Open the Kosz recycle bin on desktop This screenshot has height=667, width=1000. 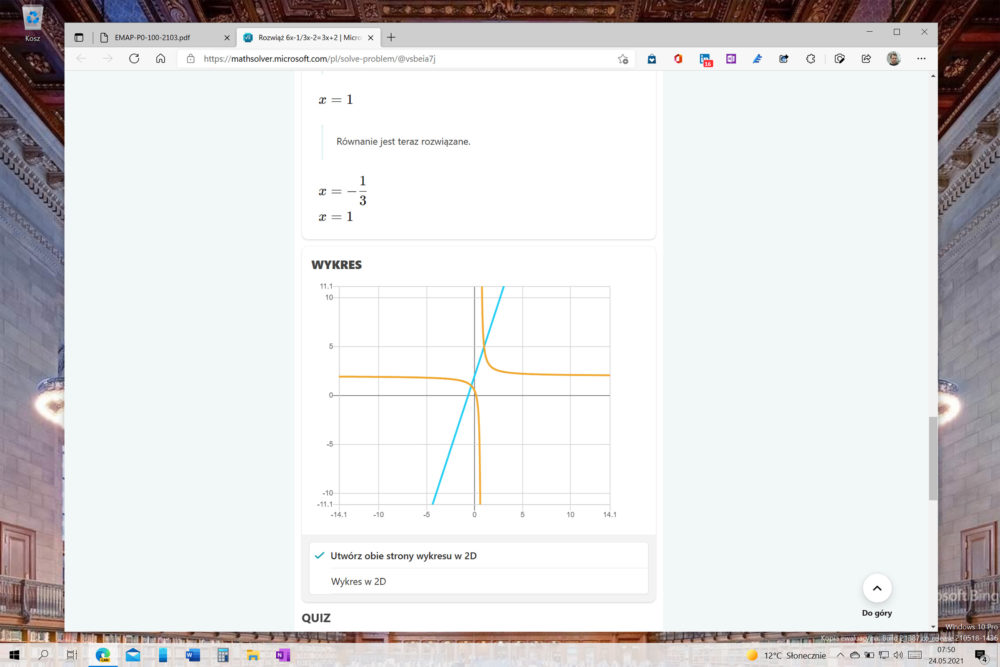coord(33,23)
